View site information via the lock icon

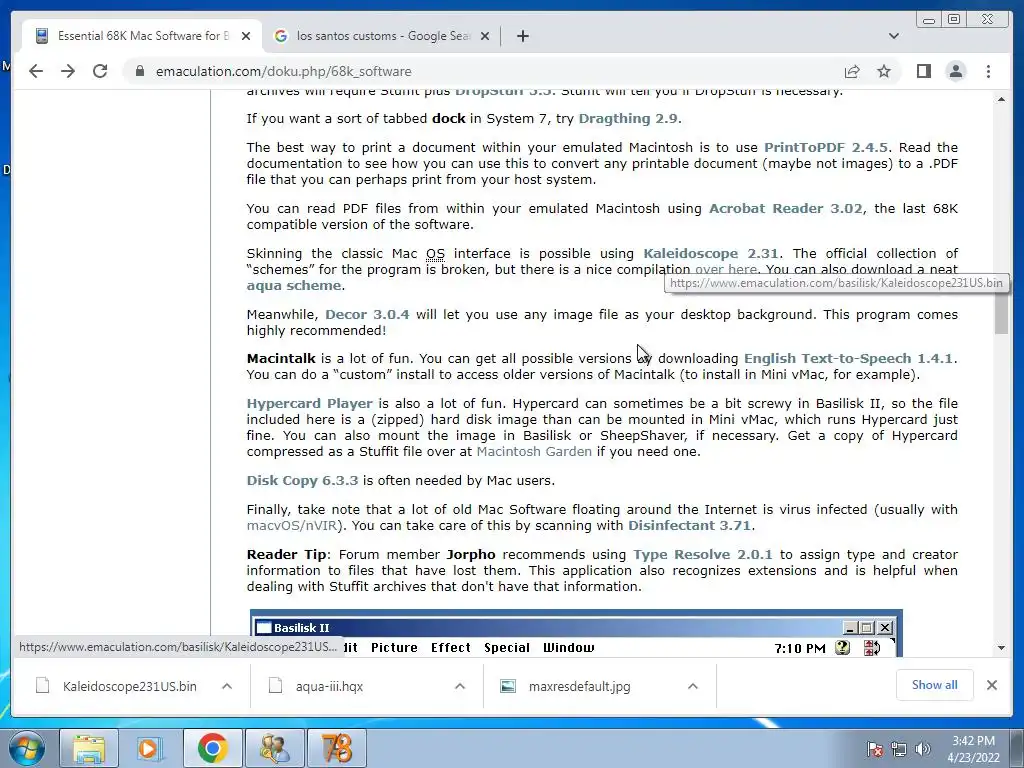139,71
